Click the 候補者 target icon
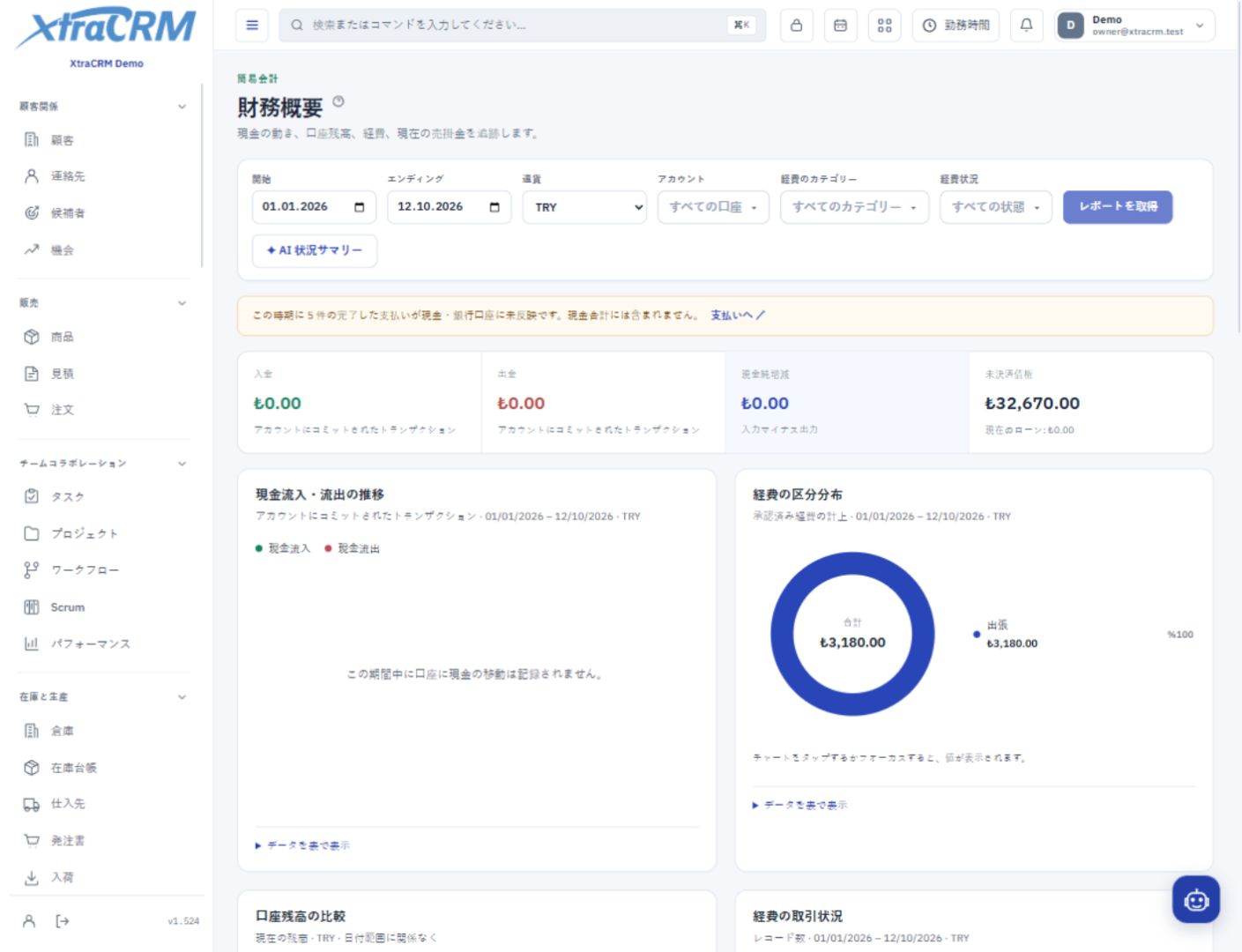This screenshot has width=1242, height=952. [x=32, y=212]
